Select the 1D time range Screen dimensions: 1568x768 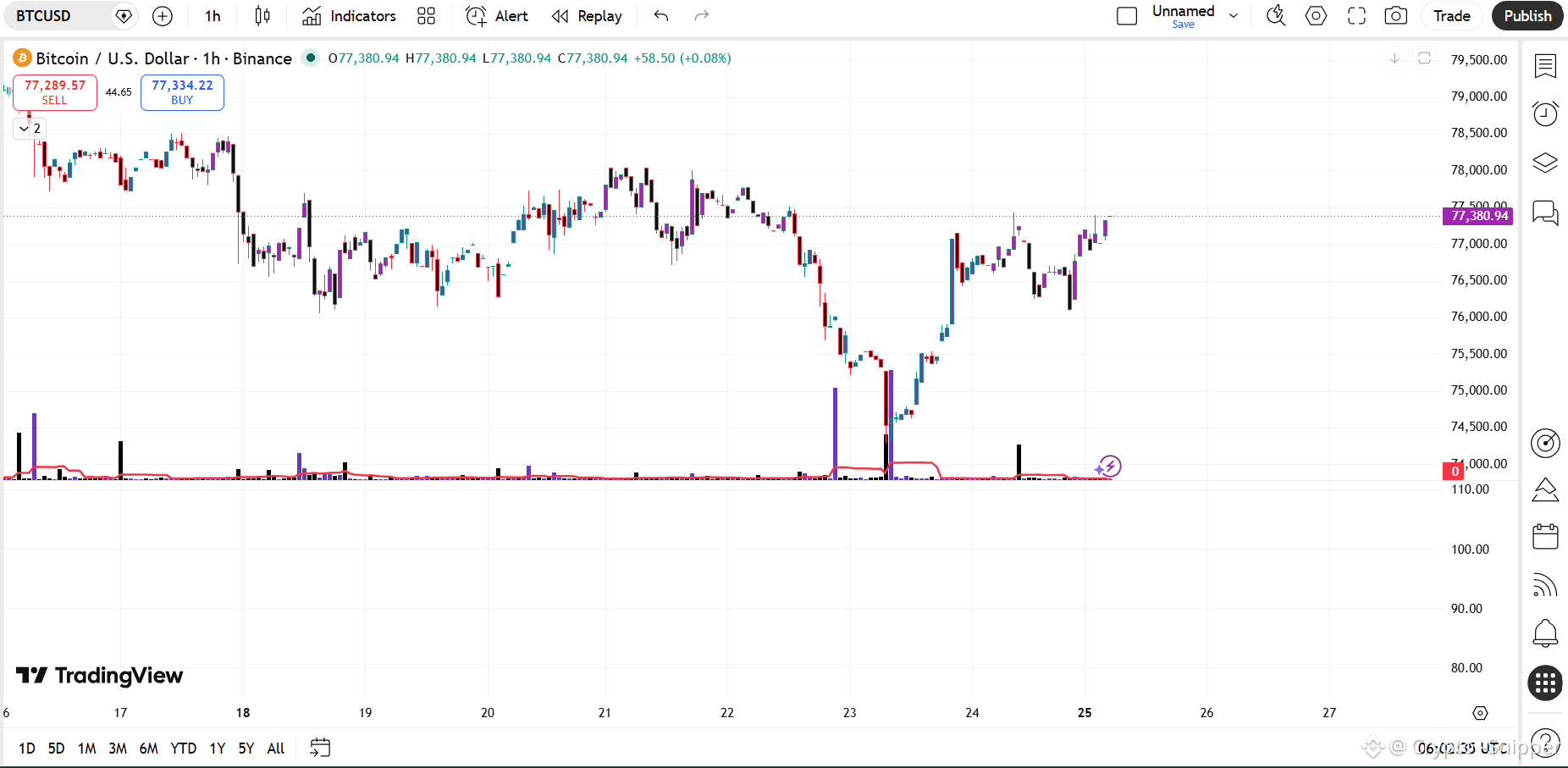pyautogui.click(x=27, y=749)
